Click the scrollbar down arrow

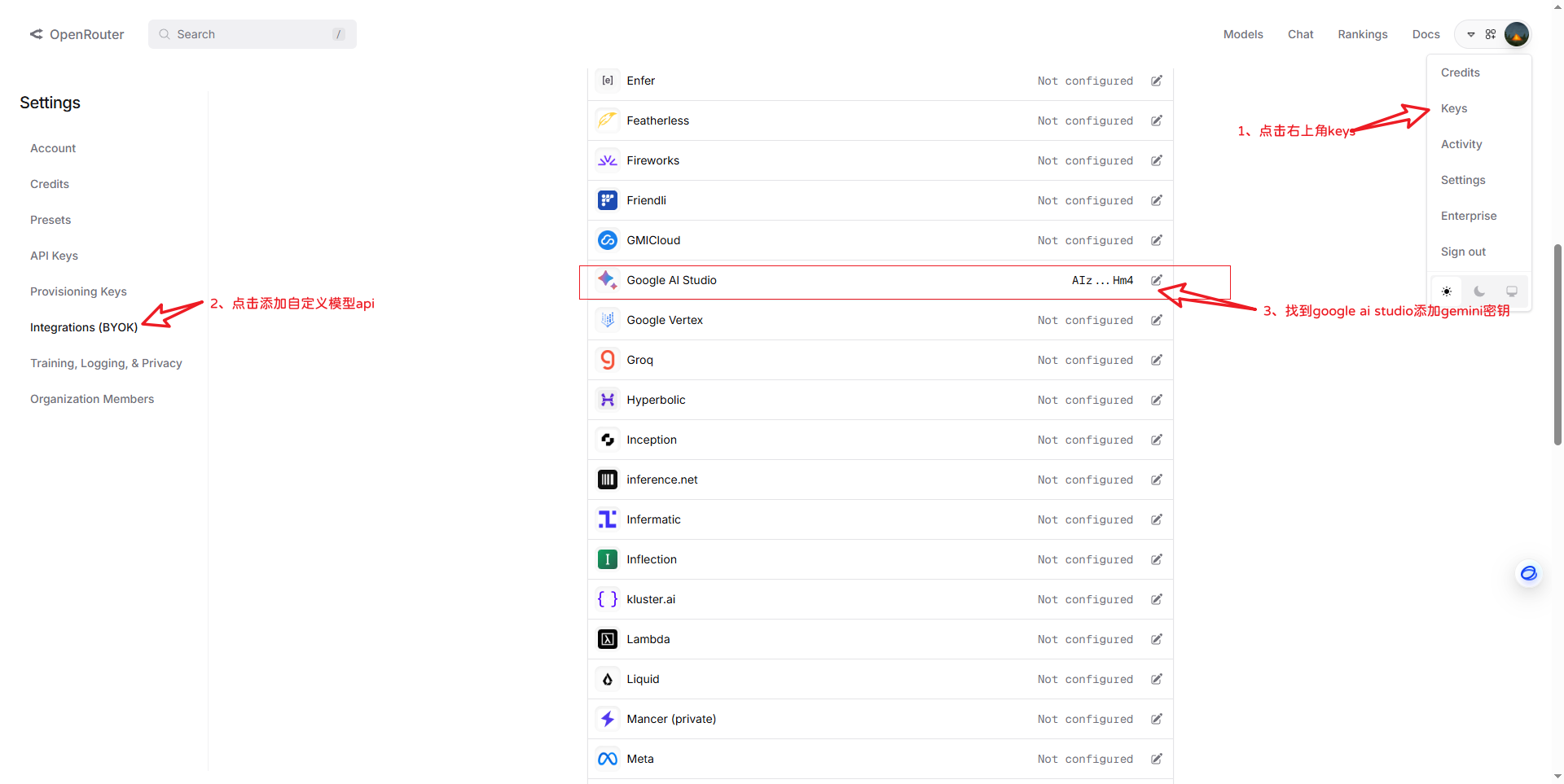tap(1557, 777)
